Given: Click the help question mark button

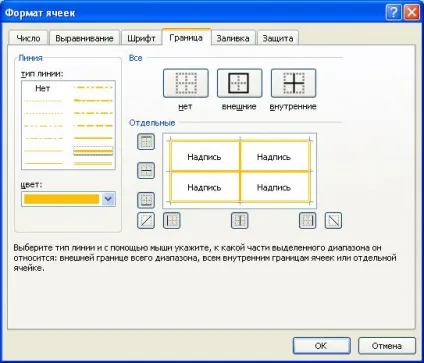Looking at the screenshot, I should [393, 13].
